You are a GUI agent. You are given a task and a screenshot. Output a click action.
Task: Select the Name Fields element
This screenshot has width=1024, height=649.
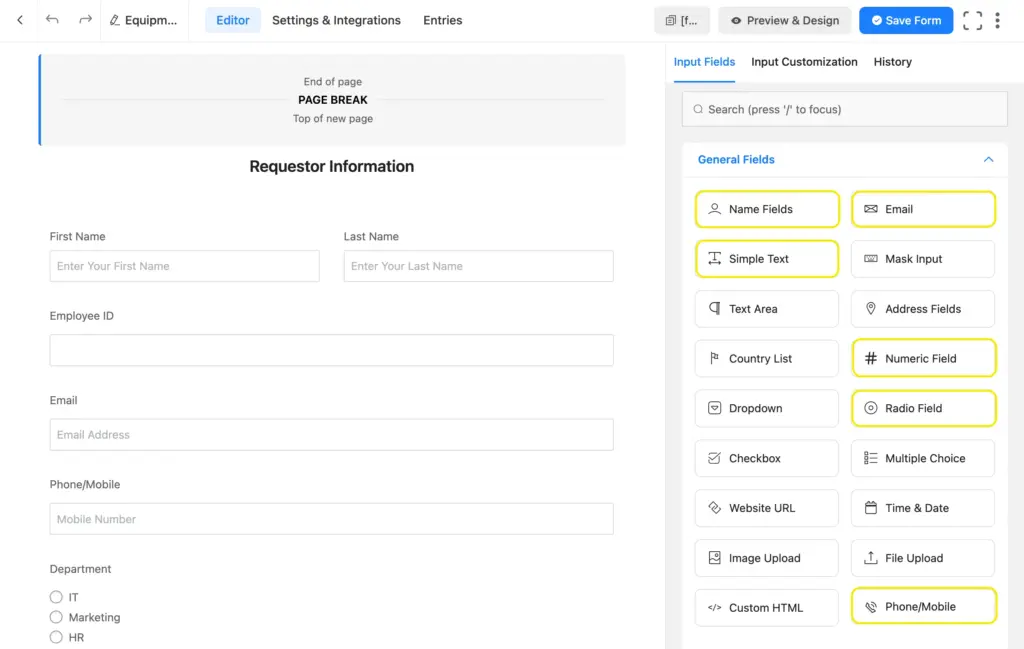(766, 209)
